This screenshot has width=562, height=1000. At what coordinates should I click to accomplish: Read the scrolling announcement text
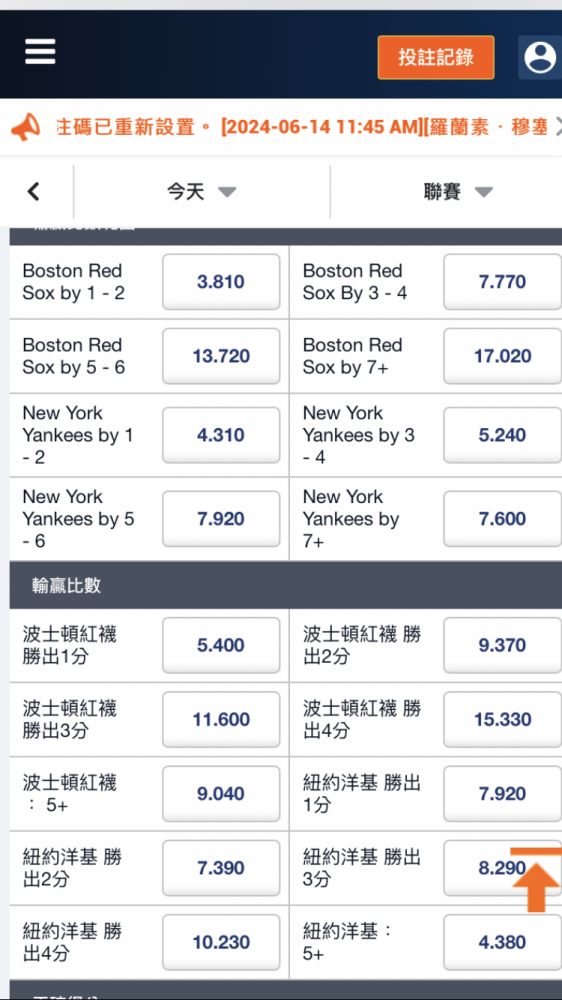click(302, 127)
